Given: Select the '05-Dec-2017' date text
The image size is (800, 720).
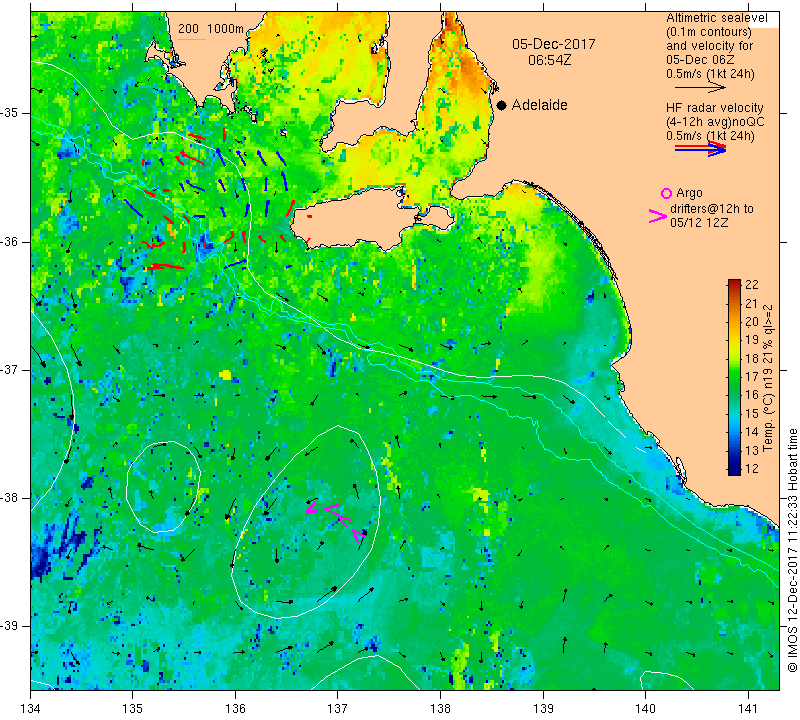Looking at the screenshot, I should (554, 44).
